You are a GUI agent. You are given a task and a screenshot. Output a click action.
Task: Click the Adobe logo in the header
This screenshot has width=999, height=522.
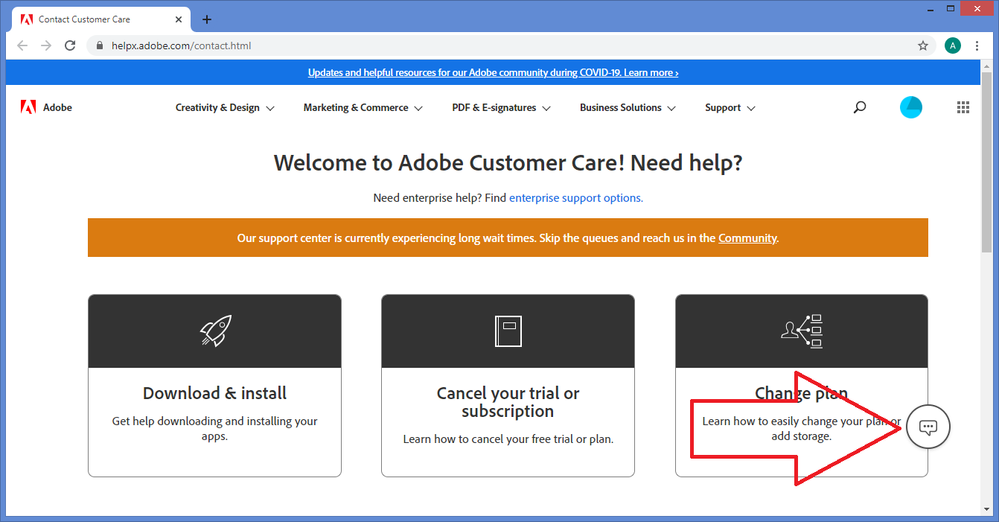click(x=46, y=108)
